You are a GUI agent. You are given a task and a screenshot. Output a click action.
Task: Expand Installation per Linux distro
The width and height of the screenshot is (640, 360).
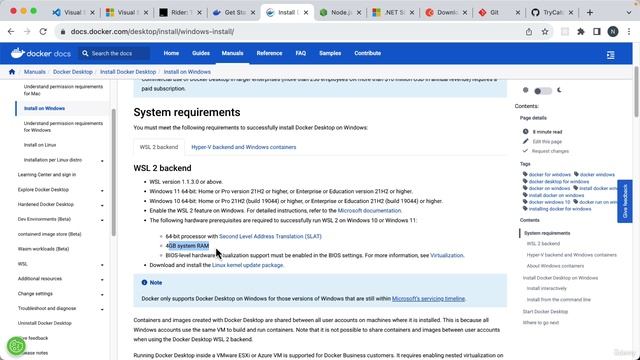[x=102, y=160]
